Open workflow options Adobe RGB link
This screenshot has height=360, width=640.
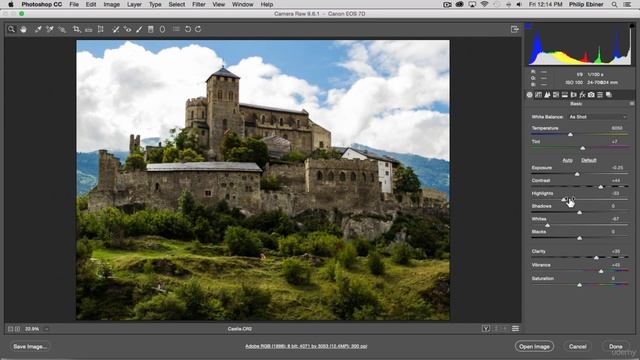(306, 346)
